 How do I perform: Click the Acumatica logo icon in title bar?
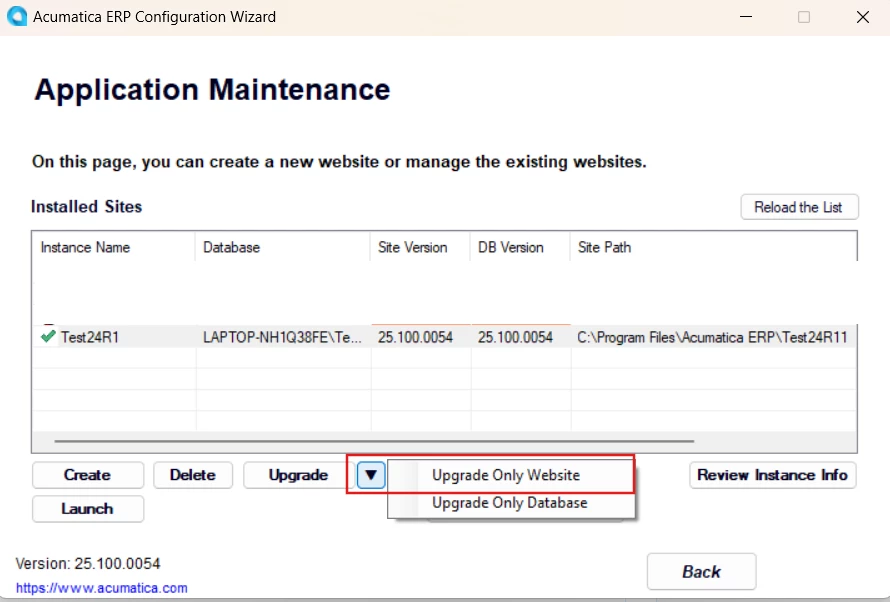tap(16, 16)
